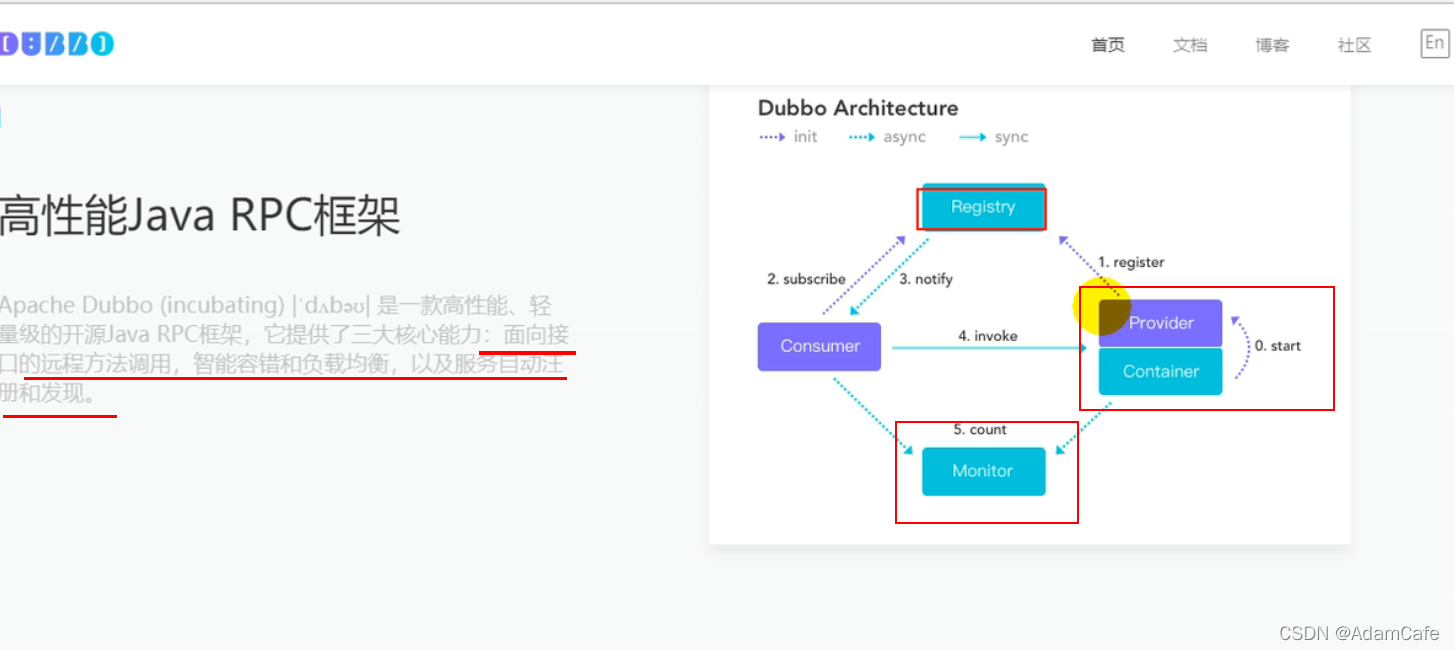Click the Provider box in diagram
1454x650 pixels.
[x=1160, y=323]
